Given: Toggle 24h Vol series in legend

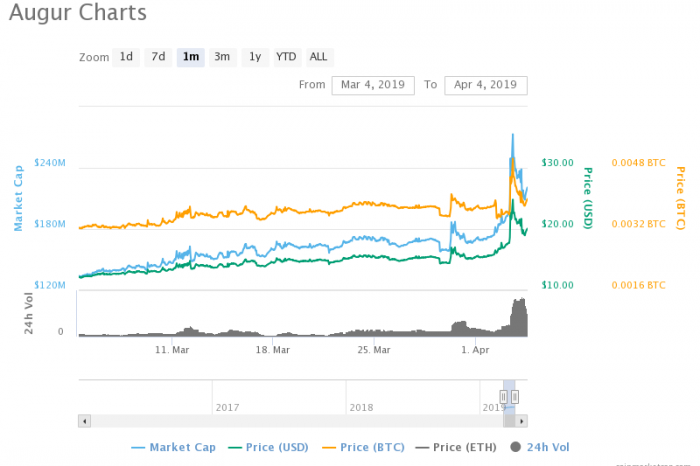Looking at the screenshot, I should coord(540,447).
